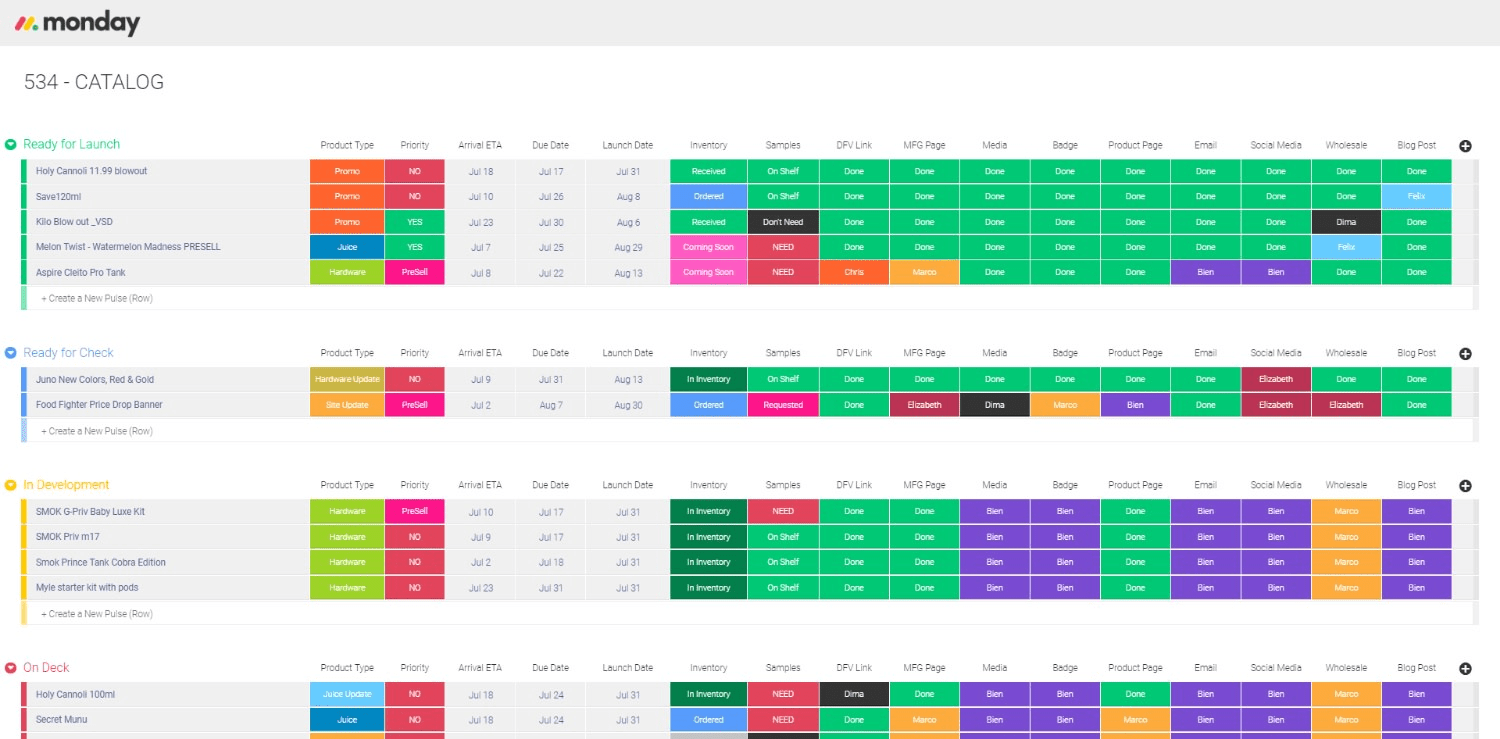Add column in Ready for Launch group
The width and height of the screenshot is (1500, 739).
[1465, 146]
